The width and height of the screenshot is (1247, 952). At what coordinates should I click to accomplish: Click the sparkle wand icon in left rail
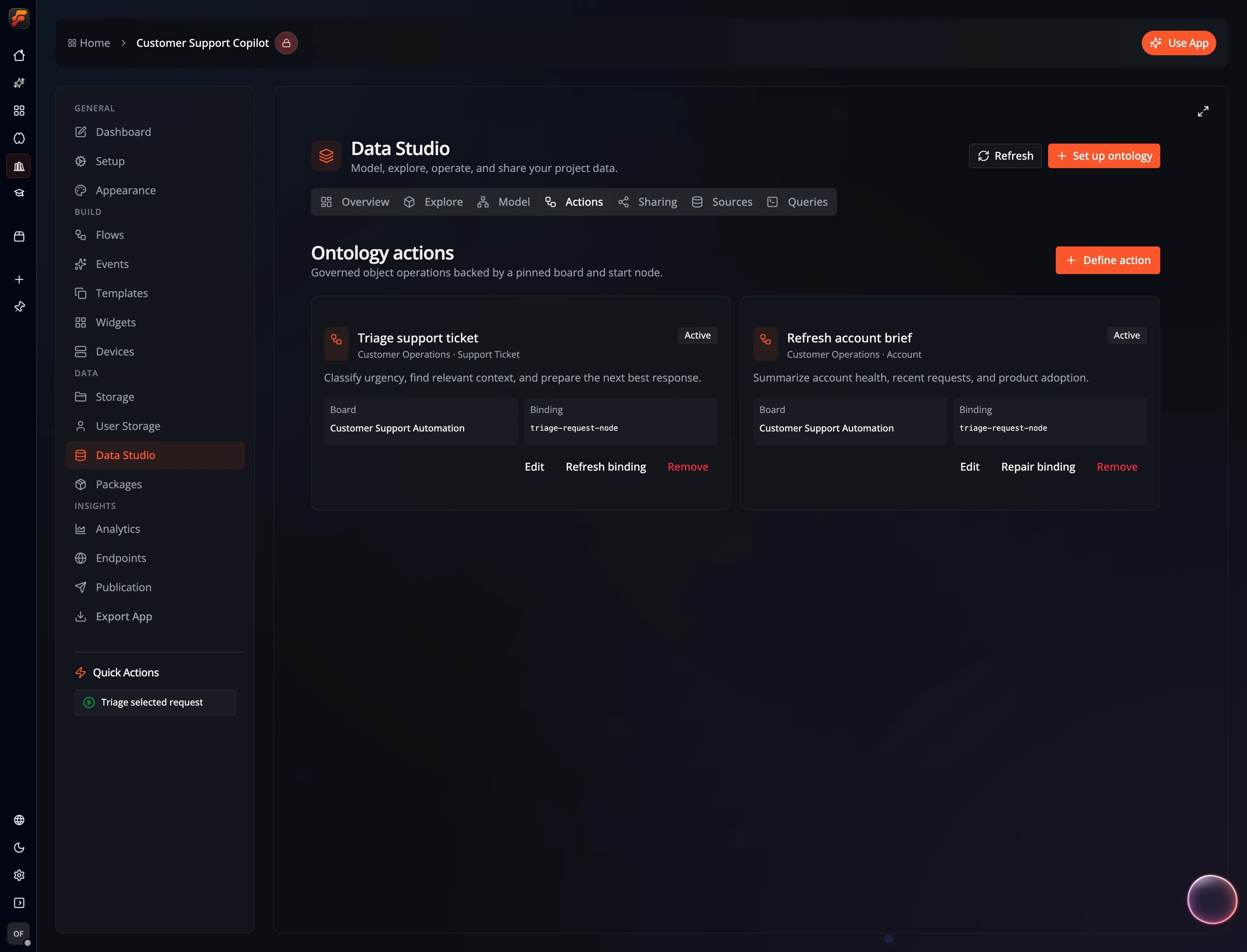coord(19,83)
